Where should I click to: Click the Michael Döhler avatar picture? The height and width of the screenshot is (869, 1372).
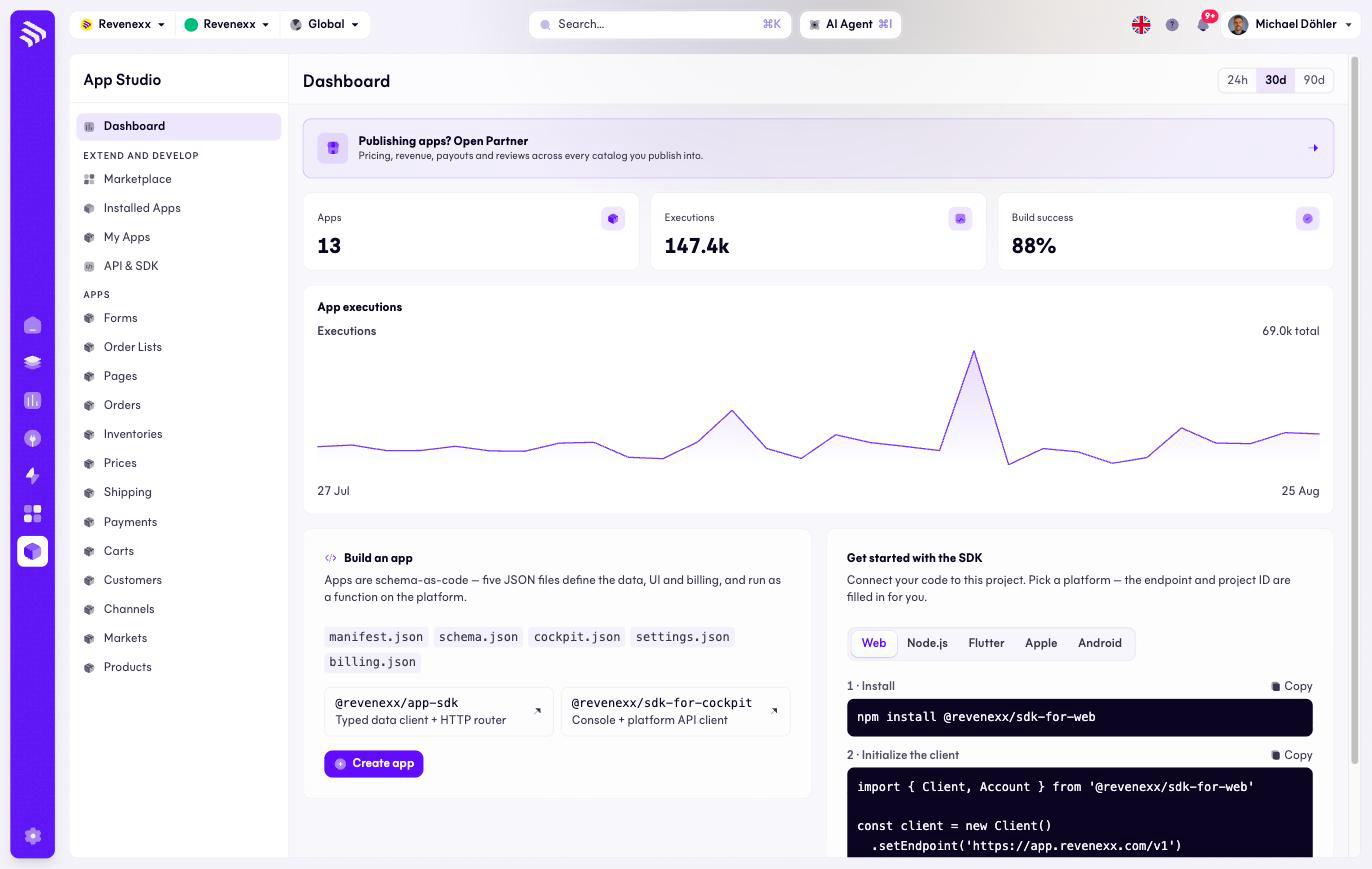[x=1238, y=25]
